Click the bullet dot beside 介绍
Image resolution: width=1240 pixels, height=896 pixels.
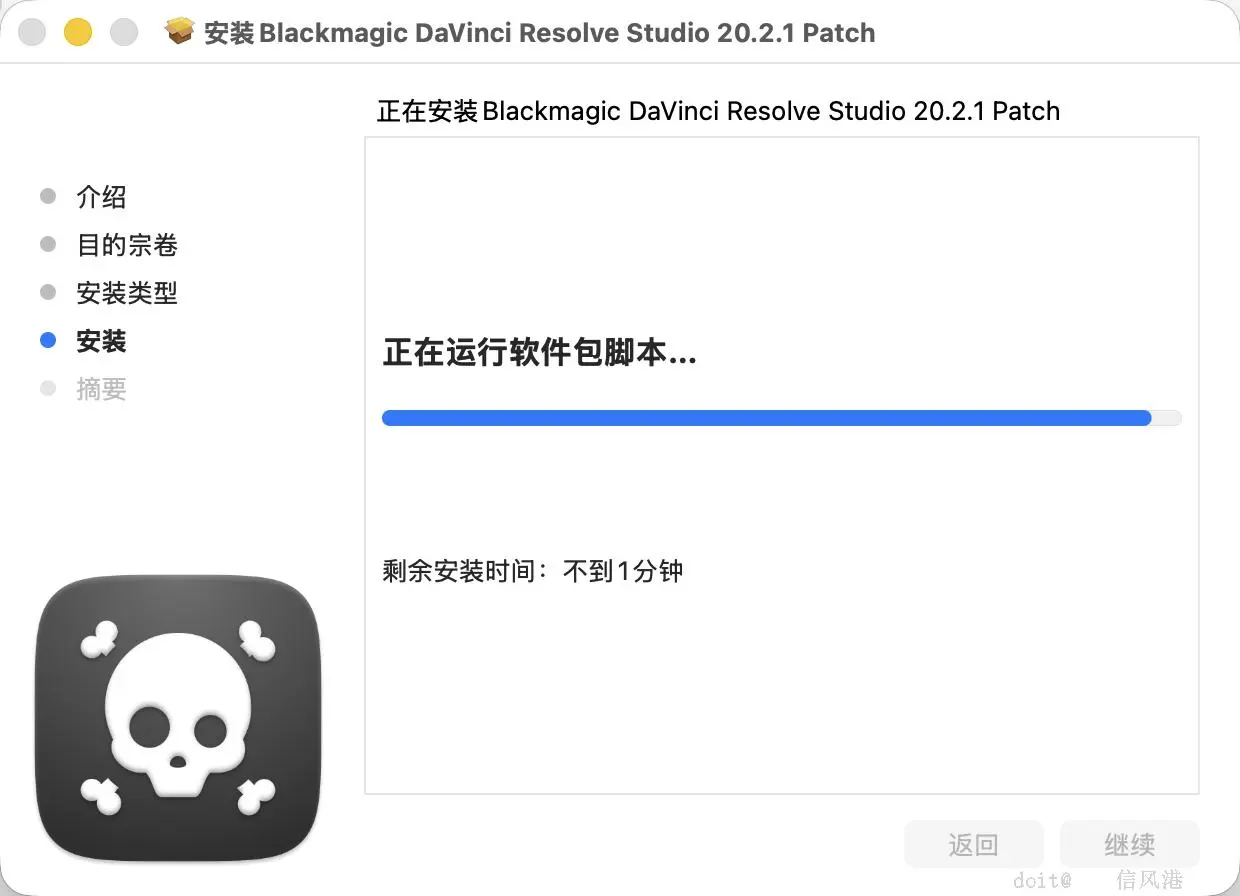tap(47, 196)
